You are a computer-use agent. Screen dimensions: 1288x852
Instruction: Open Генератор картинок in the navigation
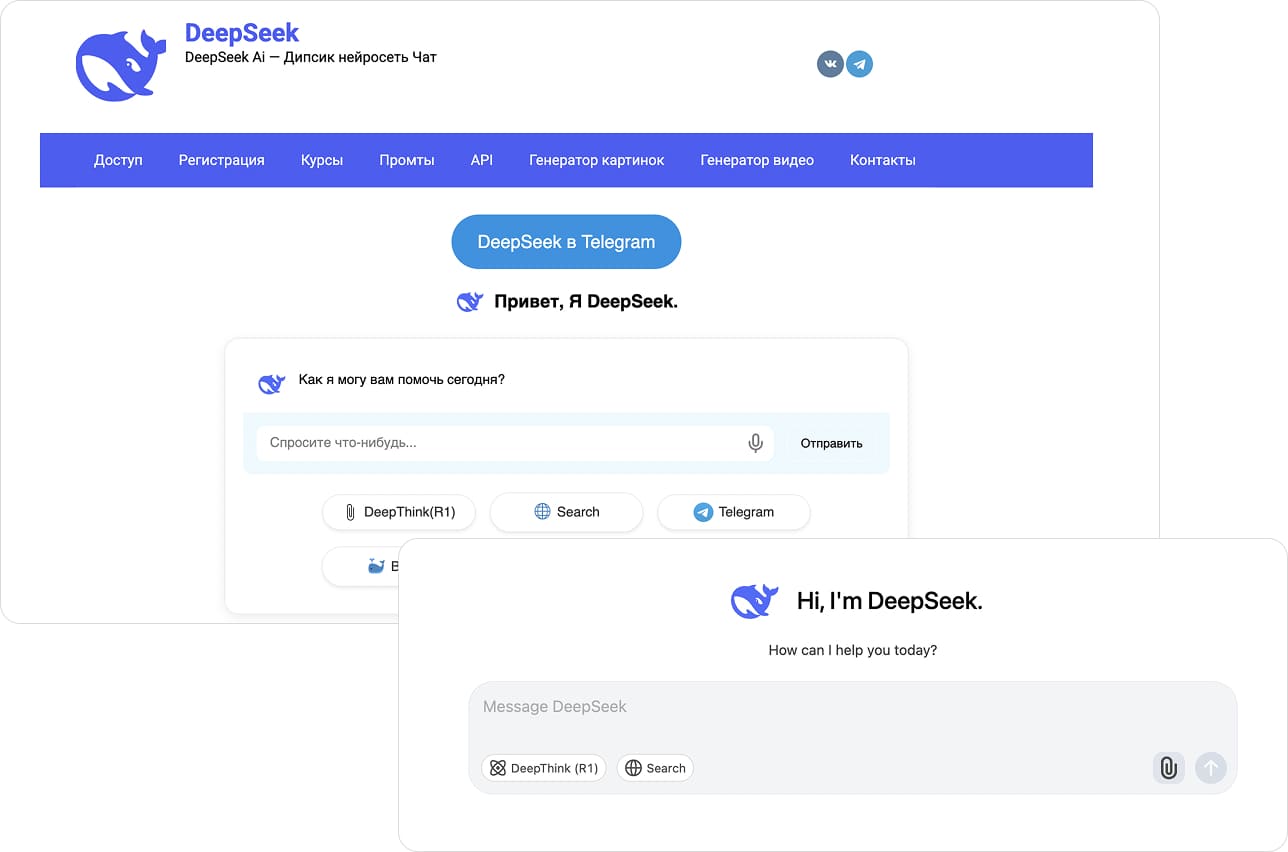[597, 160]
